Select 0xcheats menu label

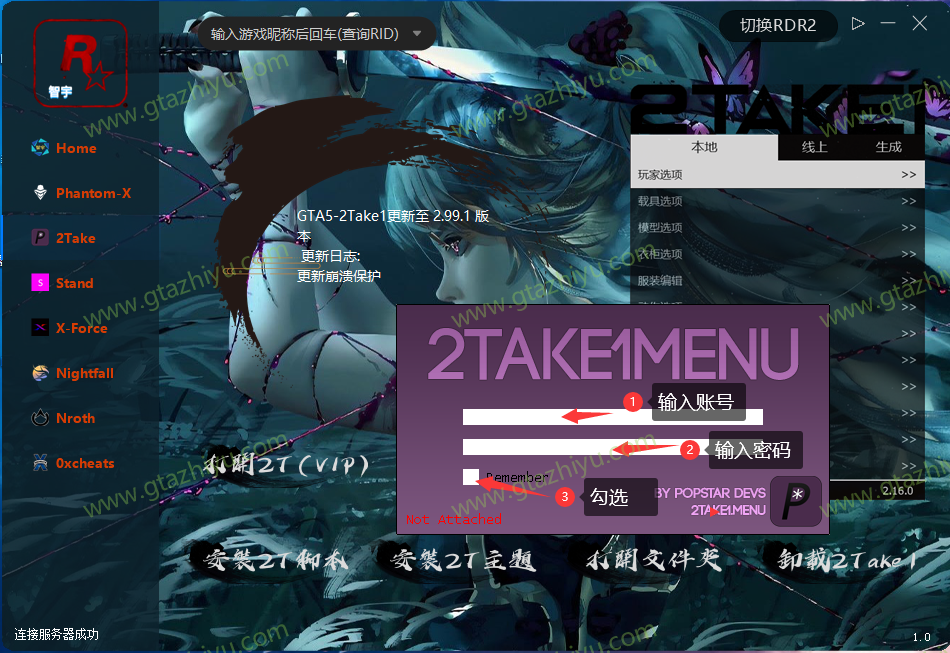click(x=85, y=463)
